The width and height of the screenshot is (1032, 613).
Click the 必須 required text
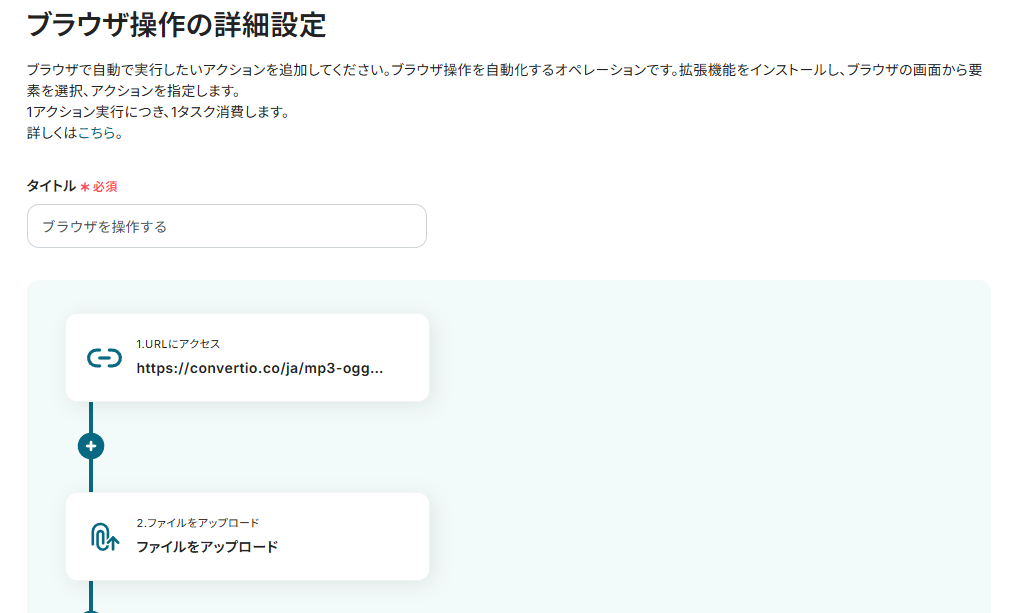click(106, 187)
